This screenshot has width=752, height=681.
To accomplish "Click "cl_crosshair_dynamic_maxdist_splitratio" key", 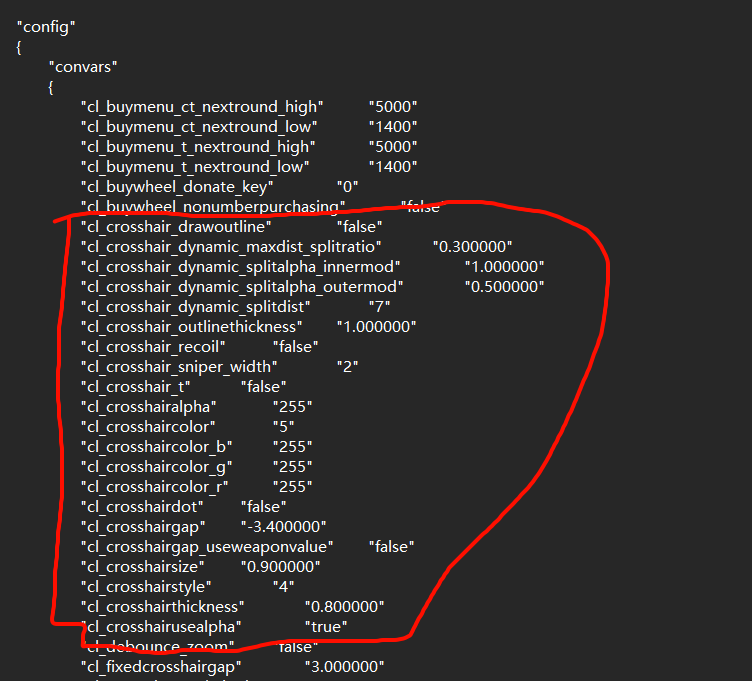I will (x=231, y=247).
